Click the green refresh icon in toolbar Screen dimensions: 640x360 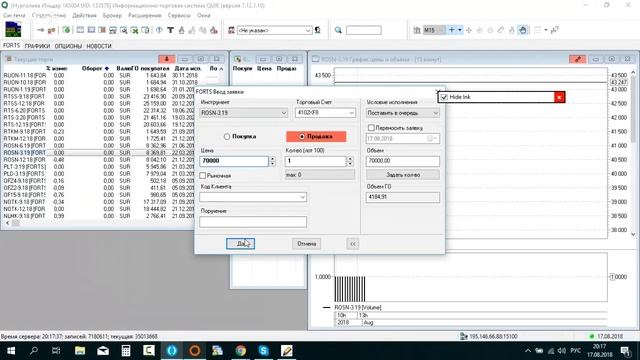pyautogui.click(x=66, y=30)
